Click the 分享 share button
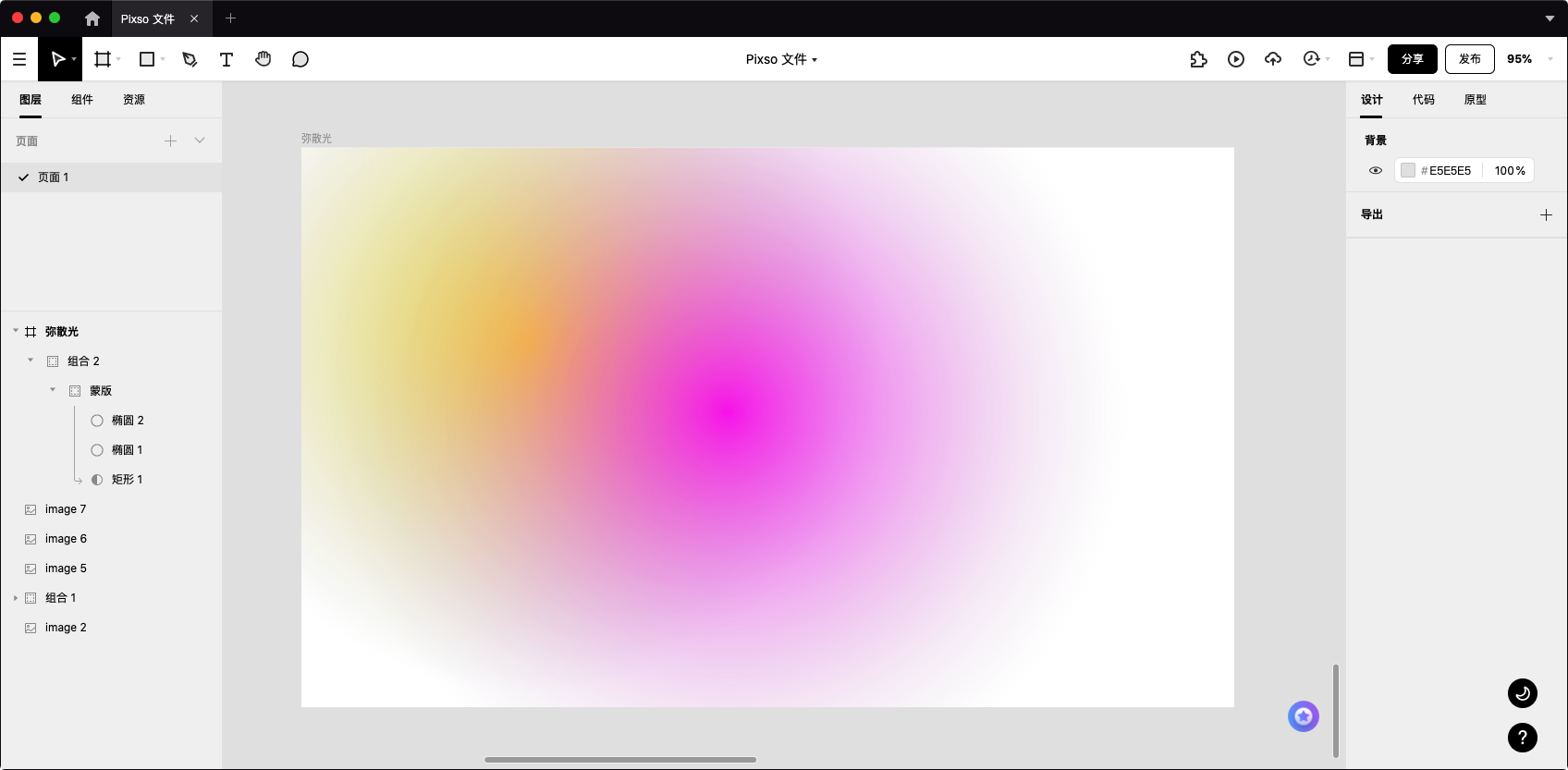Image resolution: width=1568 pixels, height=770 pixels. pyautogui.click(x=1413, y=59)
